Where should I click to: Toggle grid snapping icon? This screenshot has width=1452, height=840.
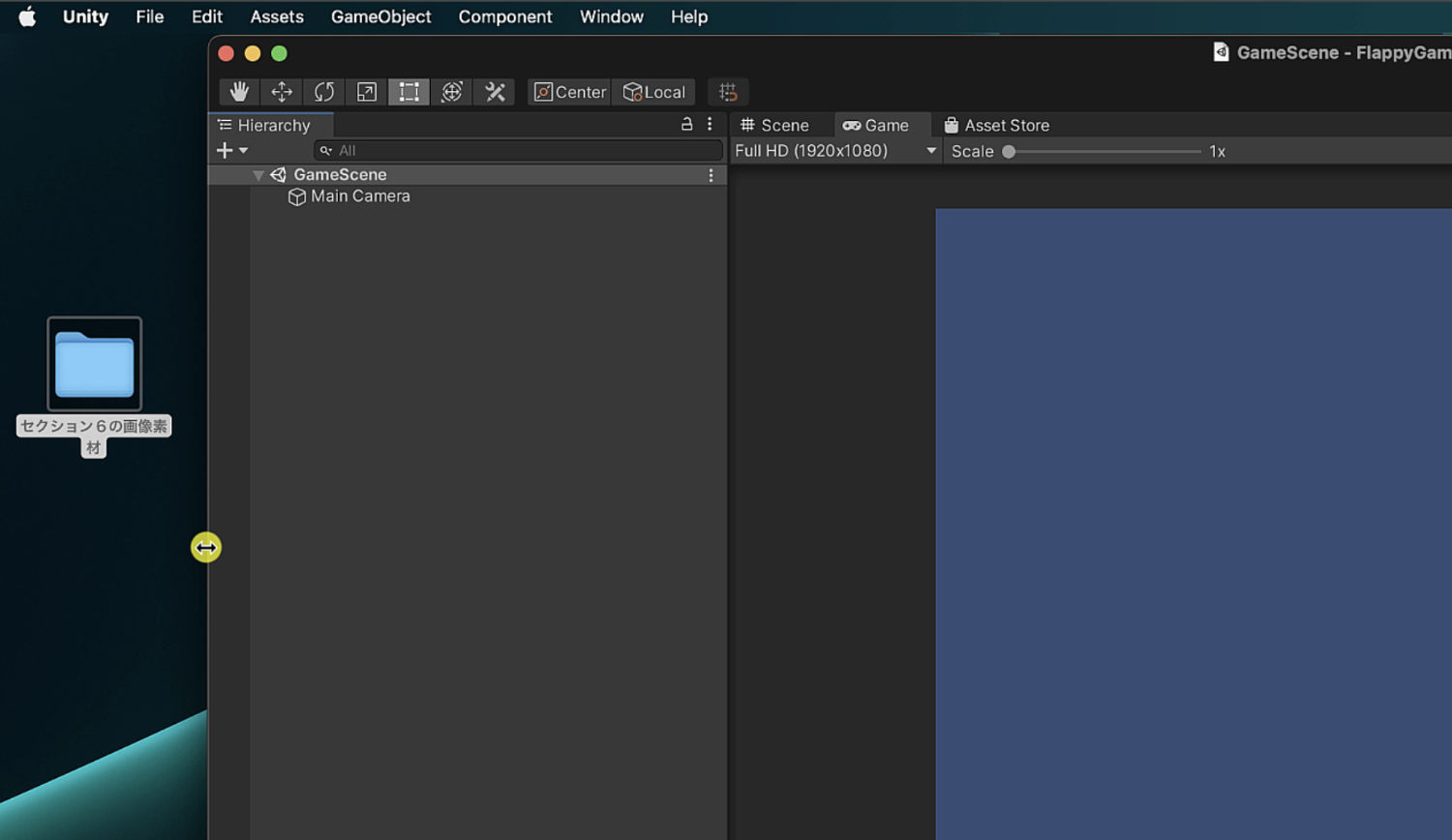(728, 92)
